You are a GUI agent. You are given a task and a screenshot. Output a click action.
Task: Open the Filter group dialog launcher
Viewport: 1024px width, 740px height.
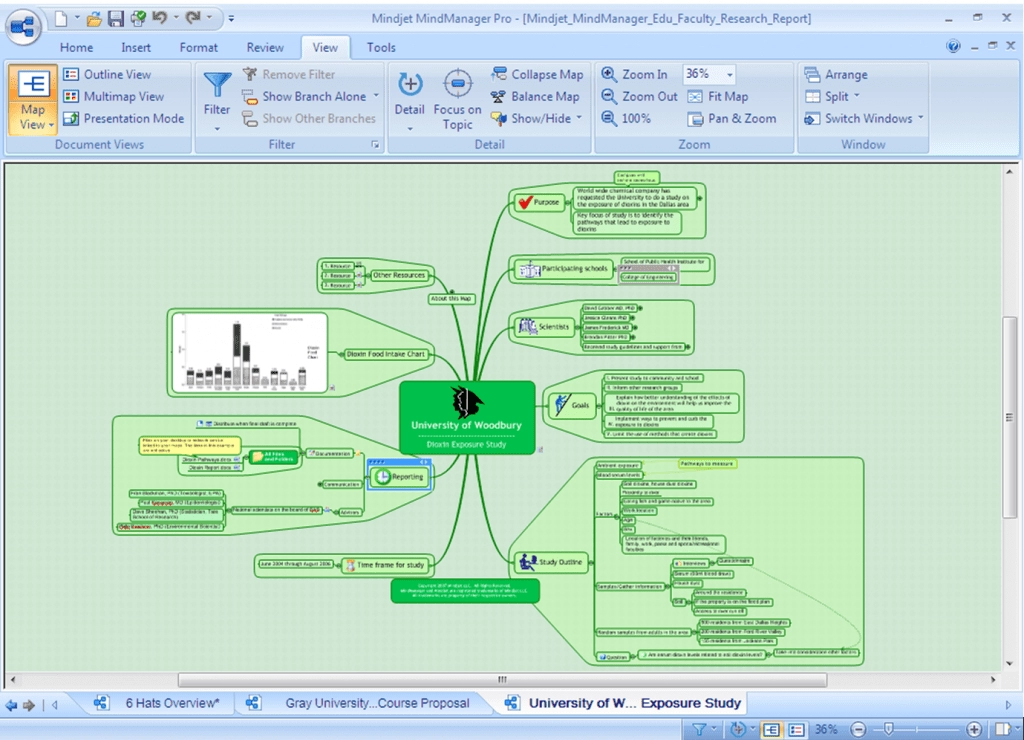coord(376,144)
